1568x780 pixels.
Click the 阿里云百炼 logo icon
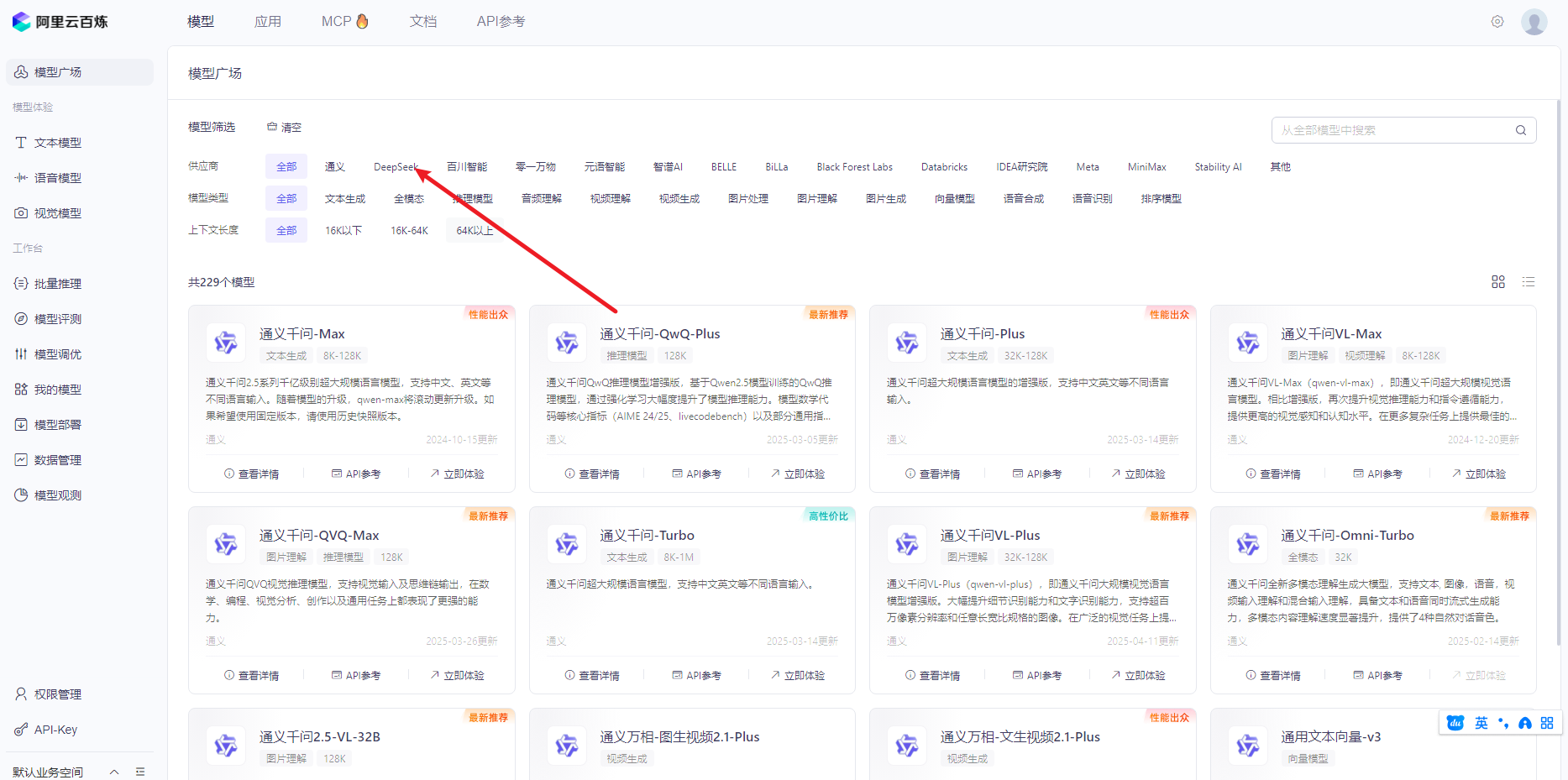(22, 22)
